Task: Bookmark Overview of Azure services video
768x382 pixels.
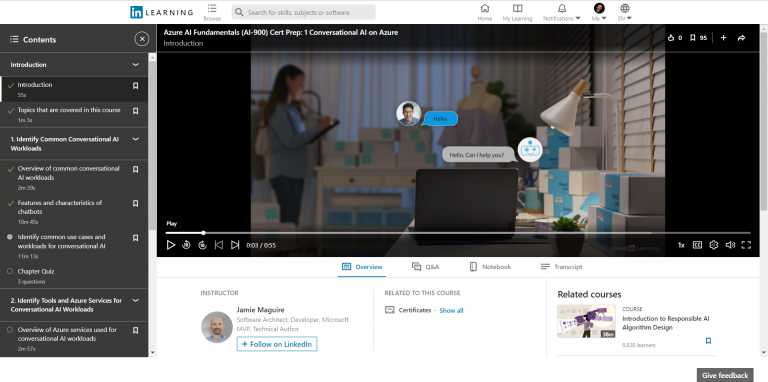Action: (136, 331)
